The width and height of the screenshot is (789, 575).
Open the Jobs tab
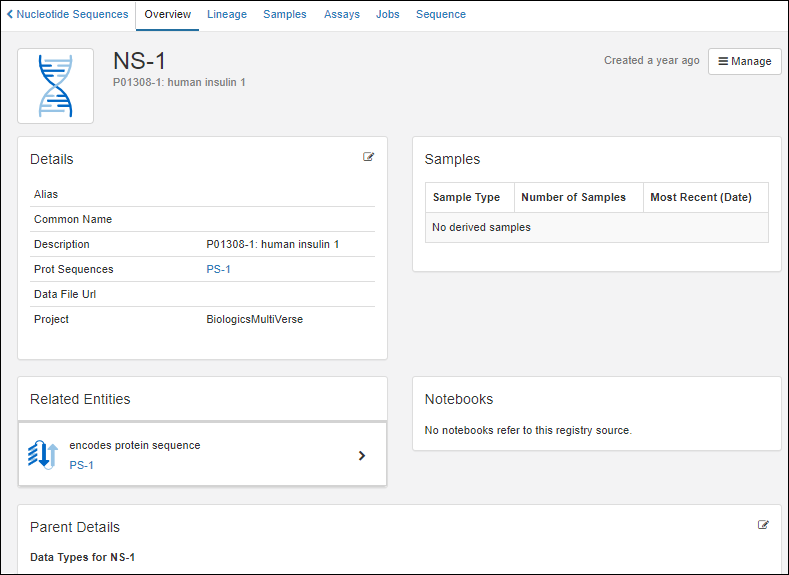pyautogui.click(x=388, y=15)
